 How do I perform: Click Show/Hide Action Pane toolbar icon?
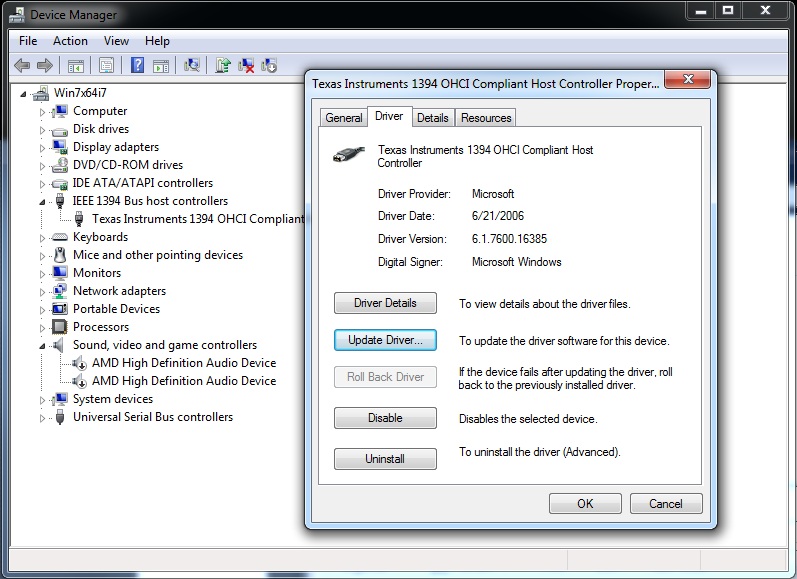(161, 66)
